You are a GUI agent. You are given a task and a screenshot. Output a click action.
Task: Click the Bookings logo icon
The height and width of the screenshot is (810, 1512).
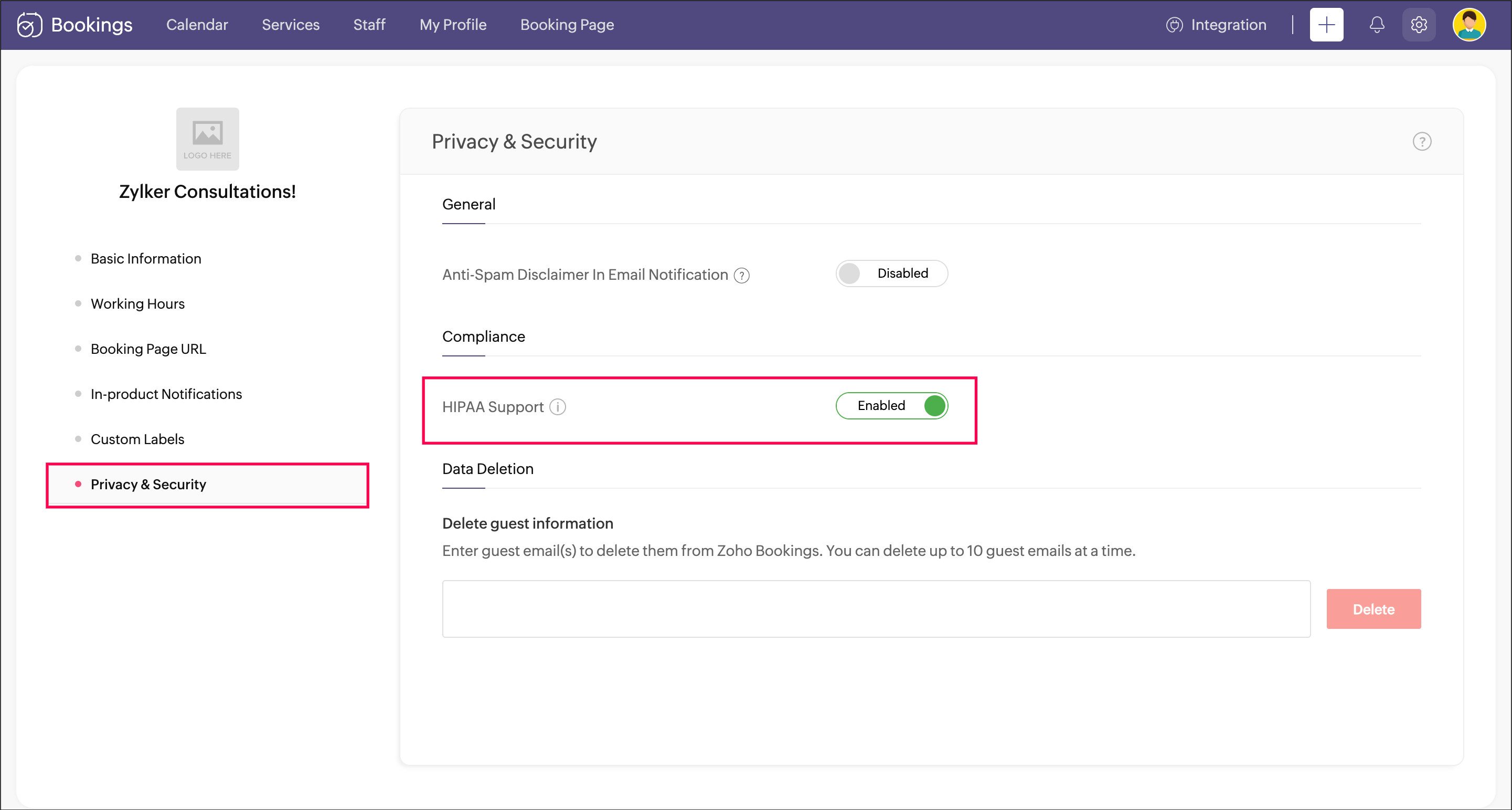coord(29,25)
